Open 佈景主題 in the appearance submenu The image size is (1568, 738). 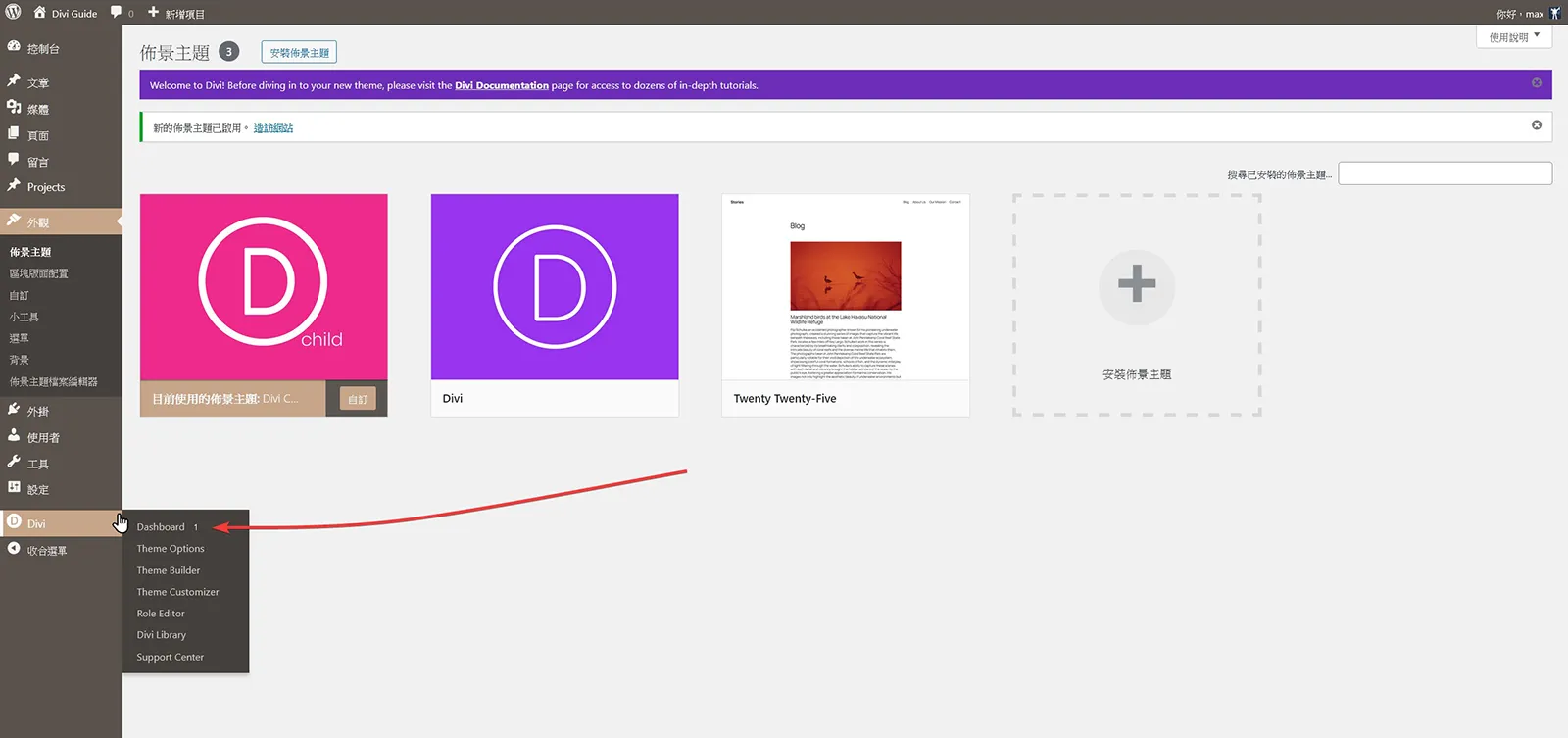click(x=30, y=252)
